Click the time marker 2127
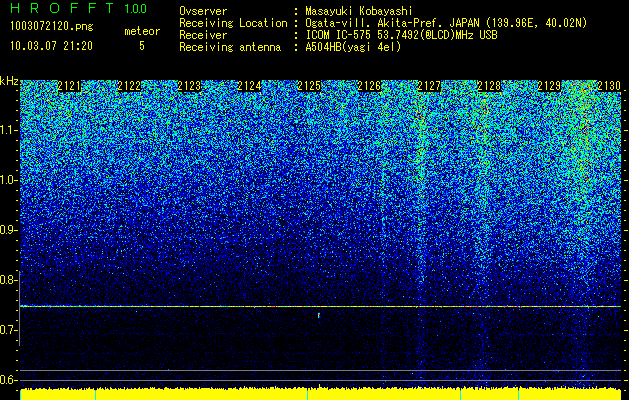Image resolution: width=629 pixels, height=400 pixels. point(429,86)
